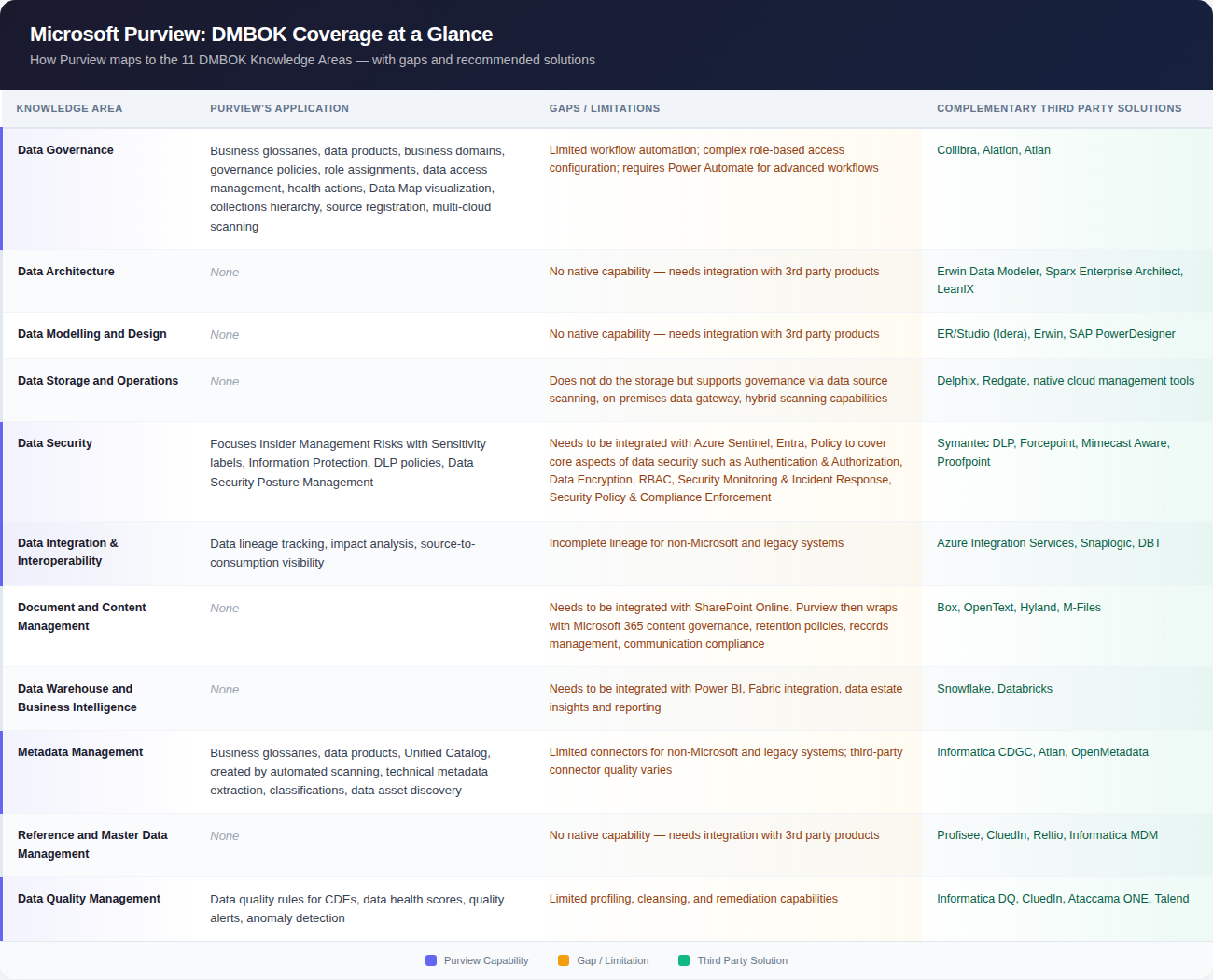1213x980 pixels.
Task: Select the 'Data Modelling and Design' row label
Action: pyautogui.click(x=92, y=334)
